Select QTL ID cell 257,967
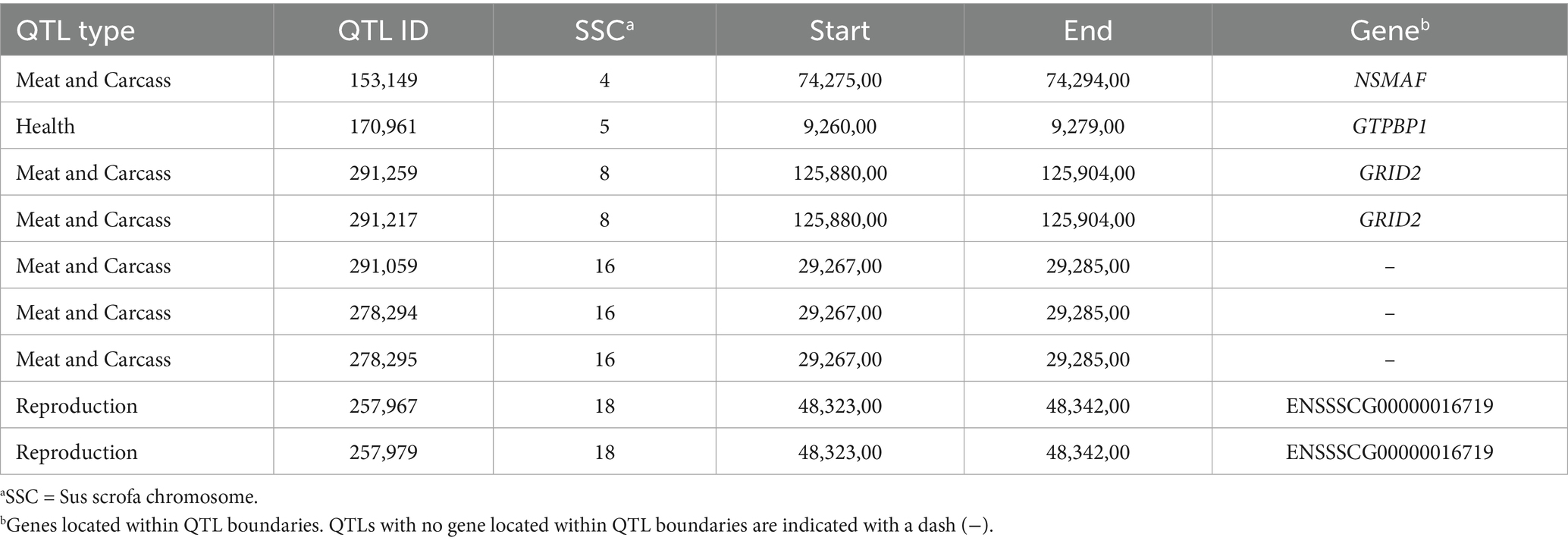1568x544 pixels. point(383,406)
